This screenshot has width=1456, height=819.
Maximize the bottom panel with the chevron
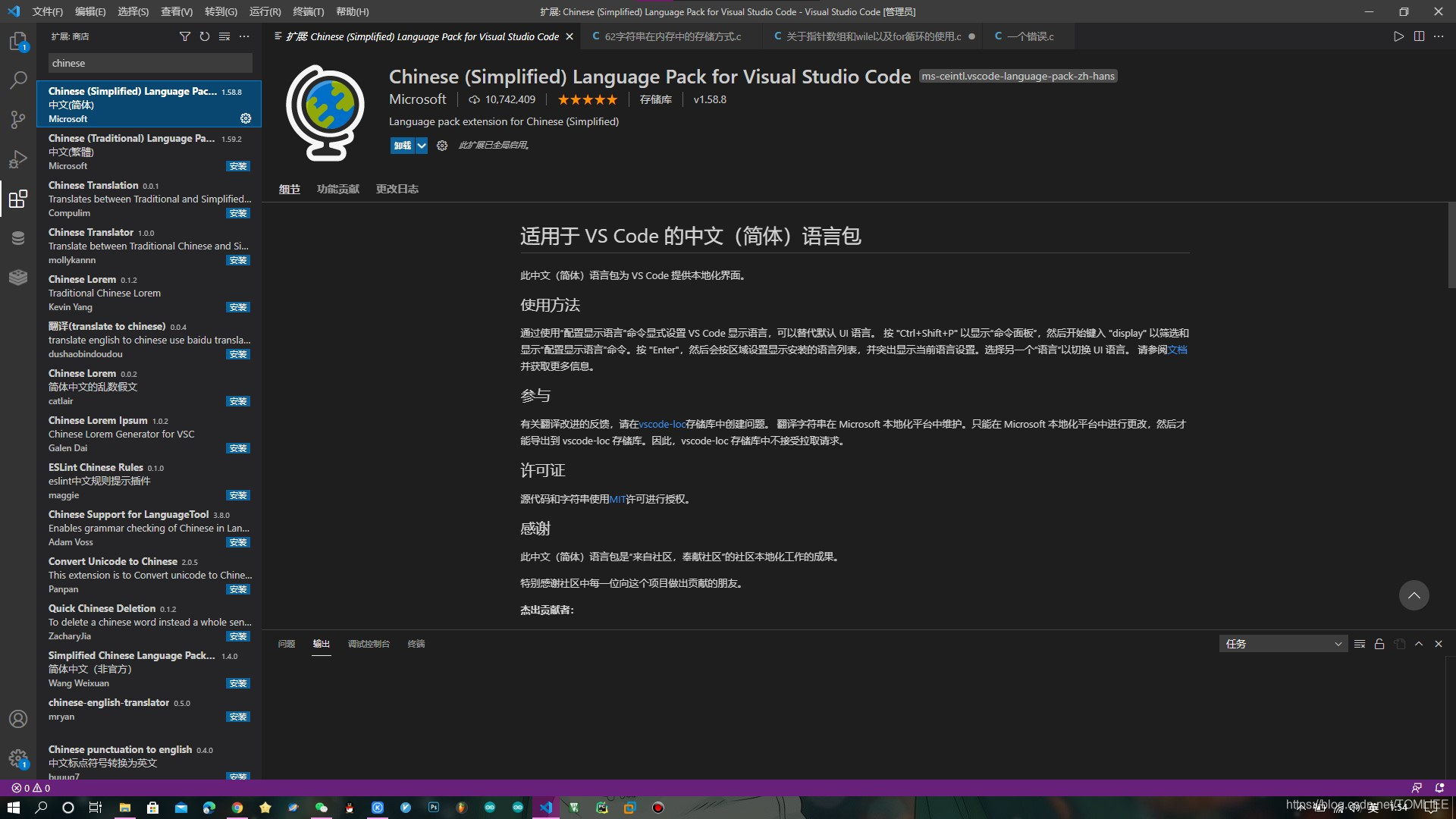pyautogui.click(x=1419, y=644)
